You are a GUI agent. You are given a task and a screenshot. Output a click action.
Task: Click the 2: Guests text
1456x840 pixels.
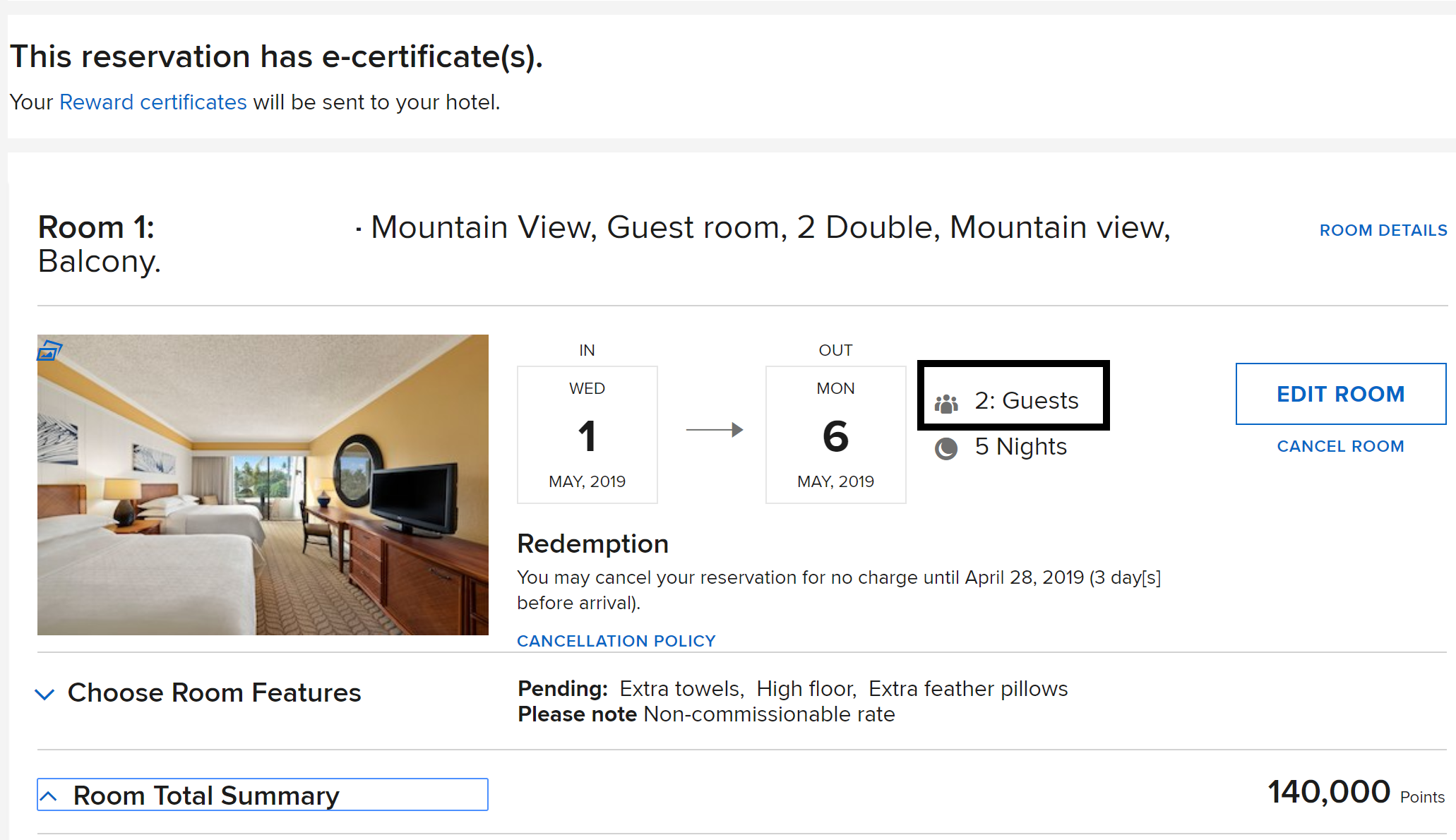tap(1026, 400)
